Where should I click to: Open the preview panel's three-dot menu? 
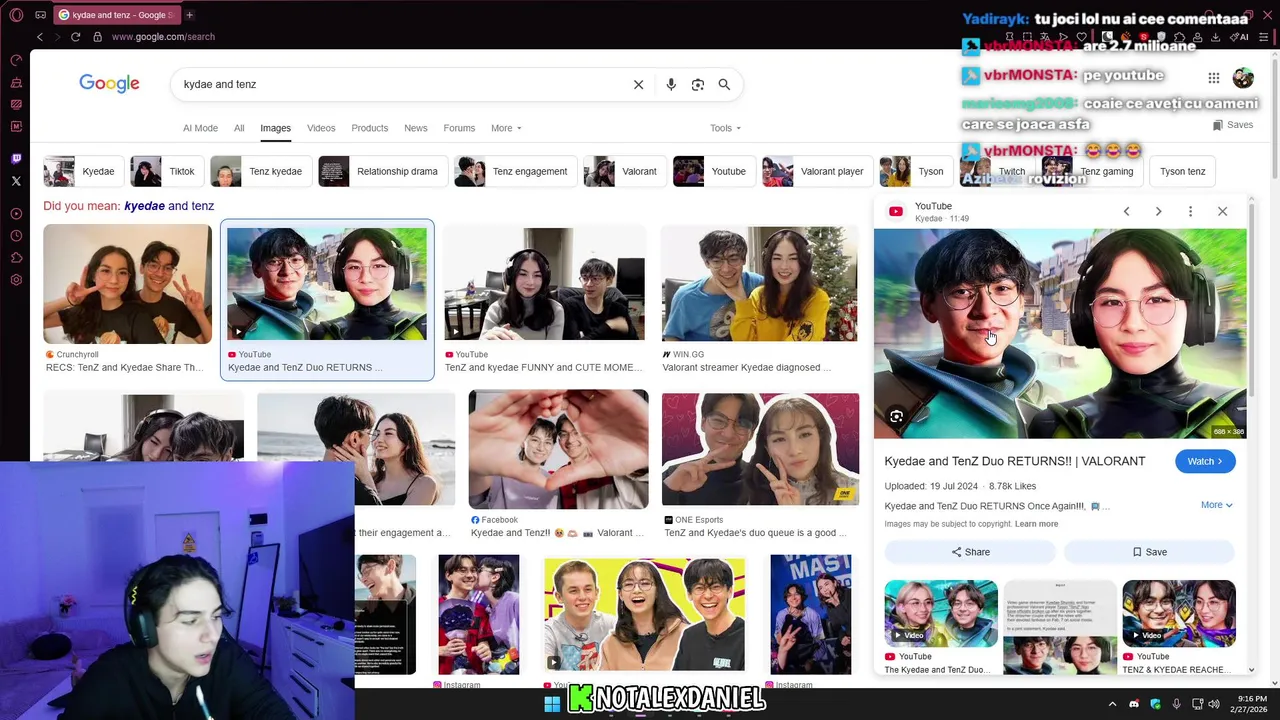point(1190,211)
